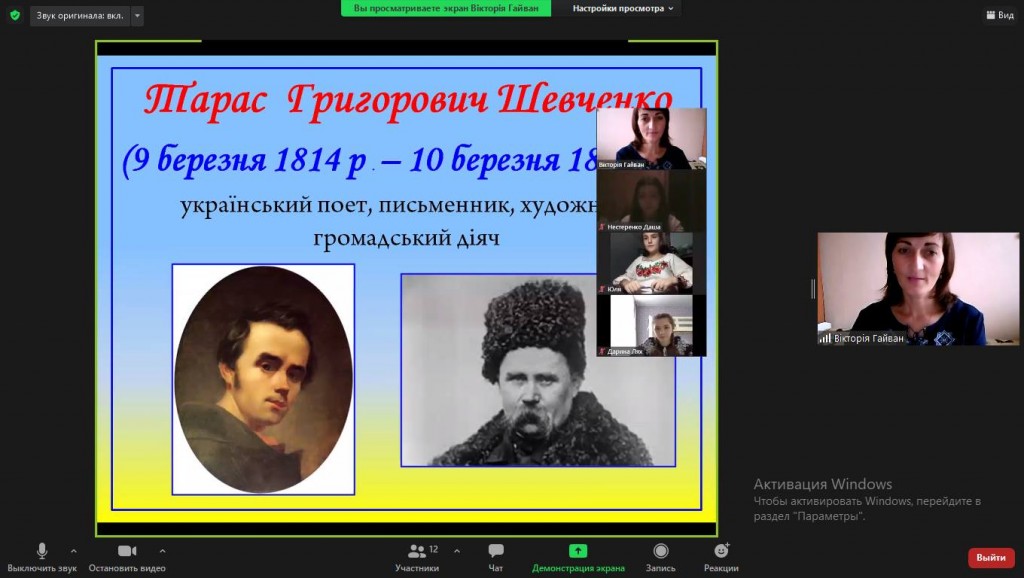Open the Chat panel

(x=495, y=551)
